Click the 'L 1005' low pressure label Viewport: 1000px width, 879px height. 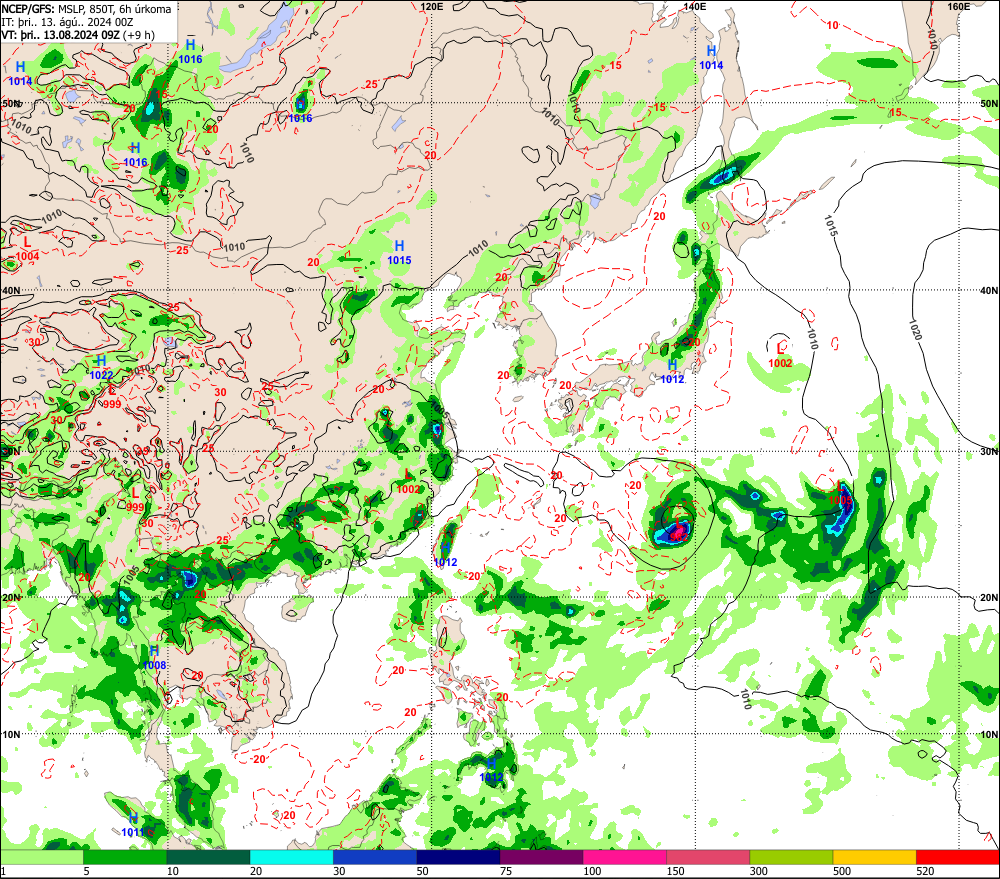pyautogui.click(x=841, y=494)
